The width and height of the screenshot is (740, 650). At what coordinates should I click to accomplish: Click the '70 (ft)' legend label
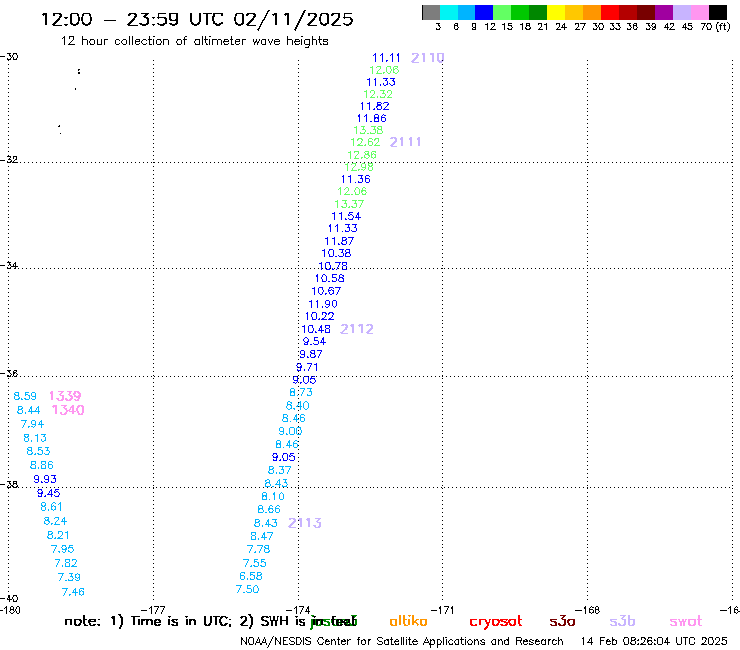click(715, 27)
